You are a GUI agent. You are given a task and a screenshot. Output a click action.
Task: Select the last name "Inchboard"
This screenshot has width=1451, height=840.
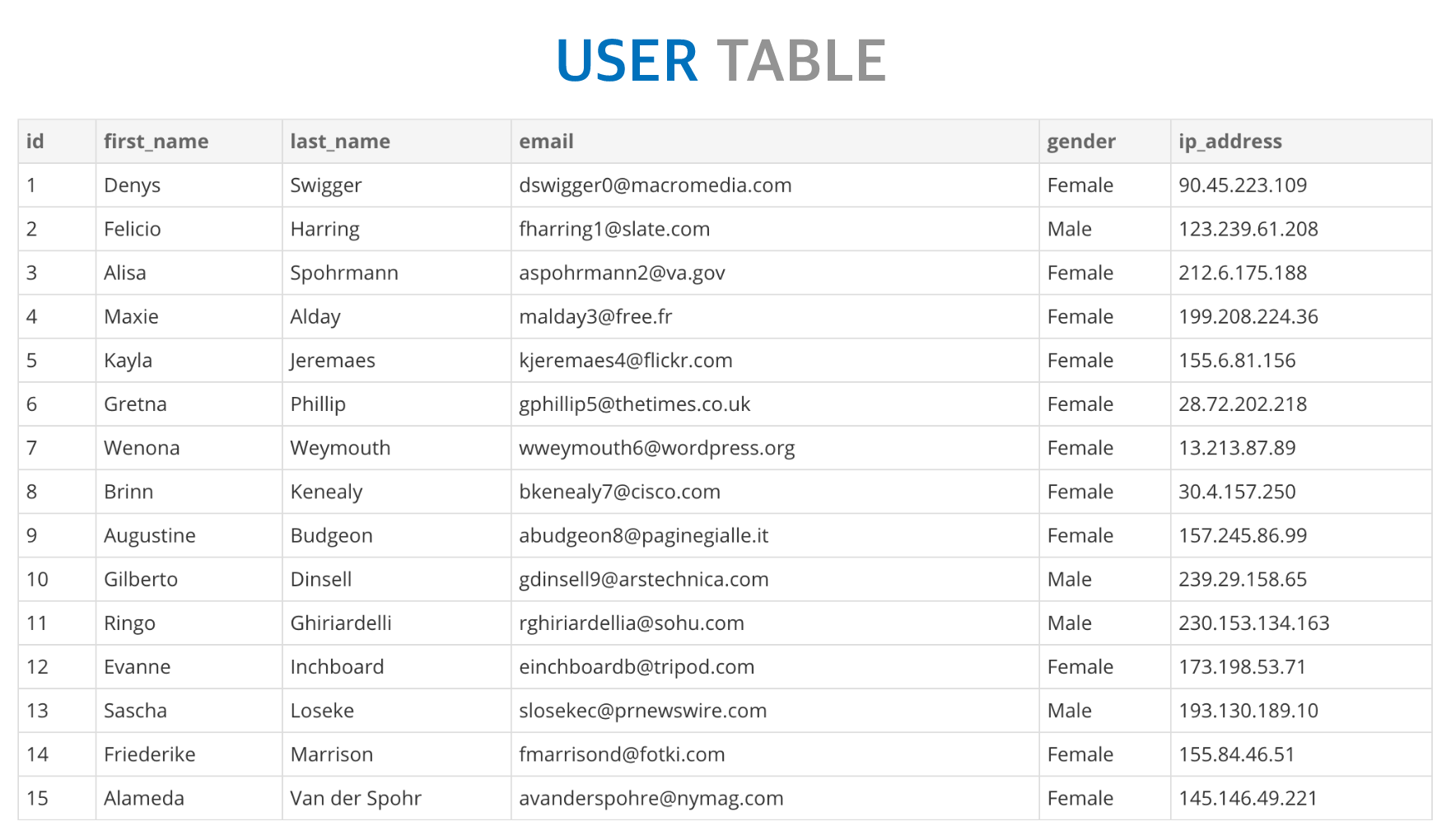pyautogui.click(x=337, y=667)
